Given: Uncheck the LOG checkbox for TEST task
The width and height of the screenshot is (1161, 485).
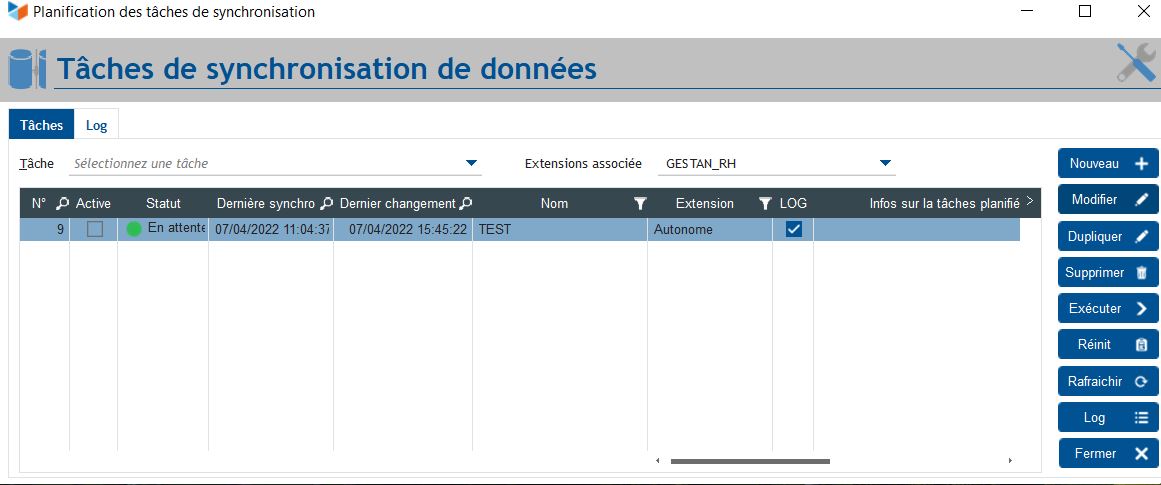Looking at the screenshot, I should click(x=794, y=229).
